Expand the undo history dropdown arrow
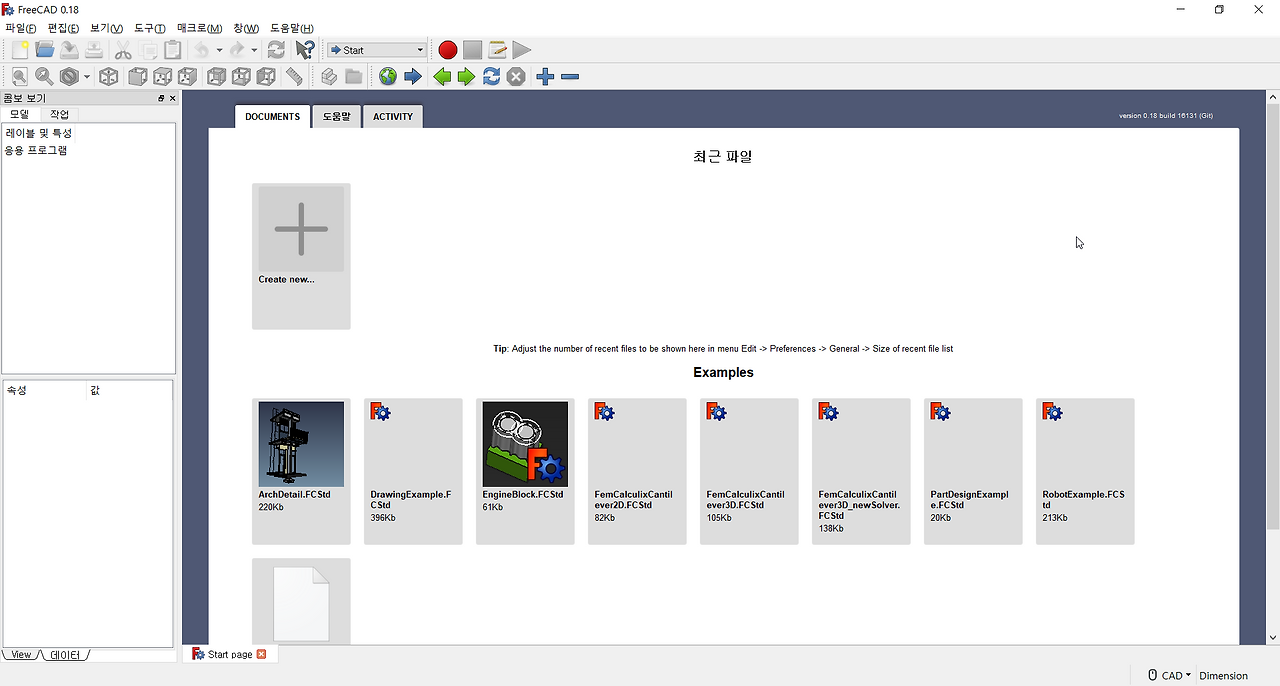Image resolution: width=1280 pixels, height=686 pixels. 219,49
